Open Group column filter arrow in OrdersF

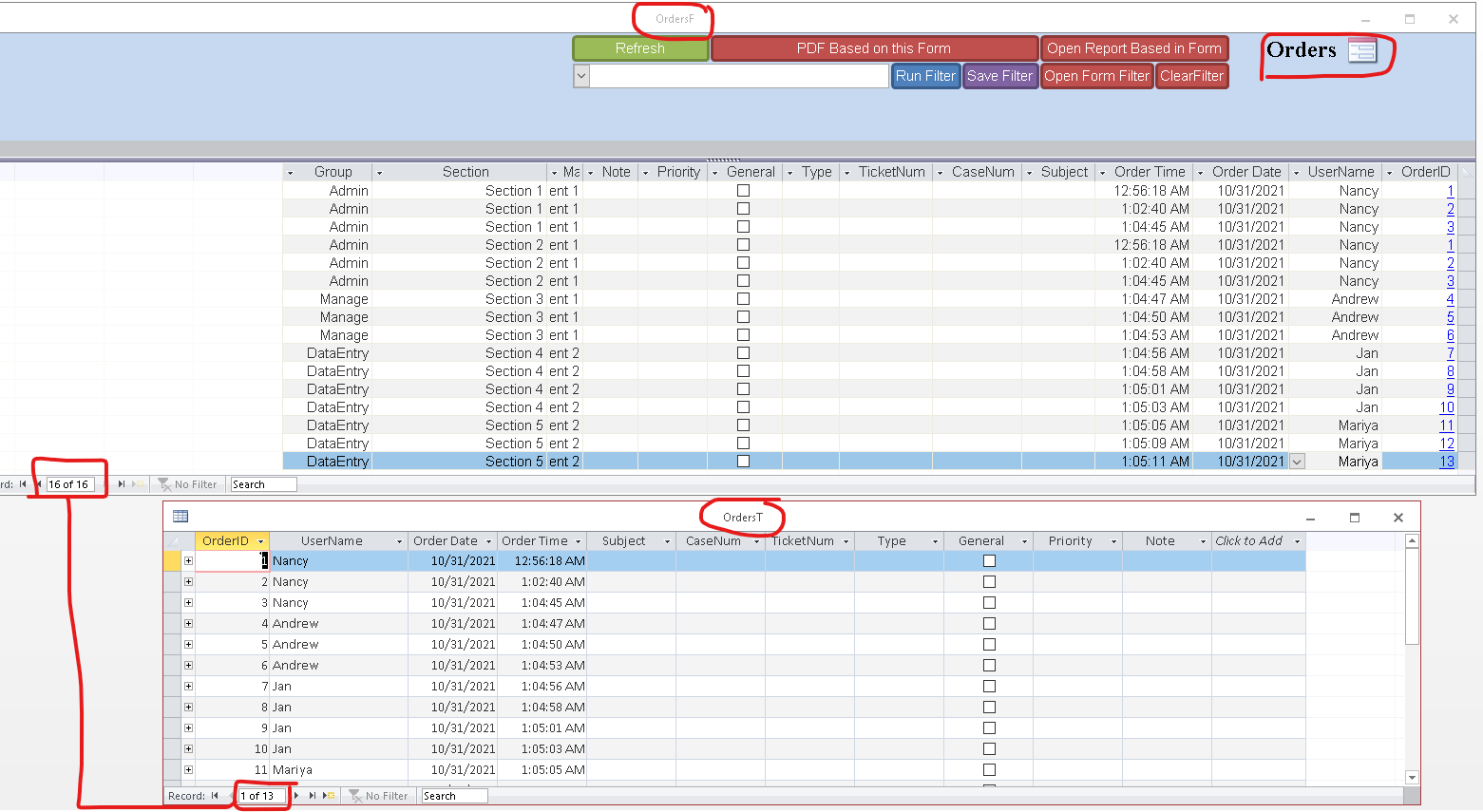tap(290, 173)
